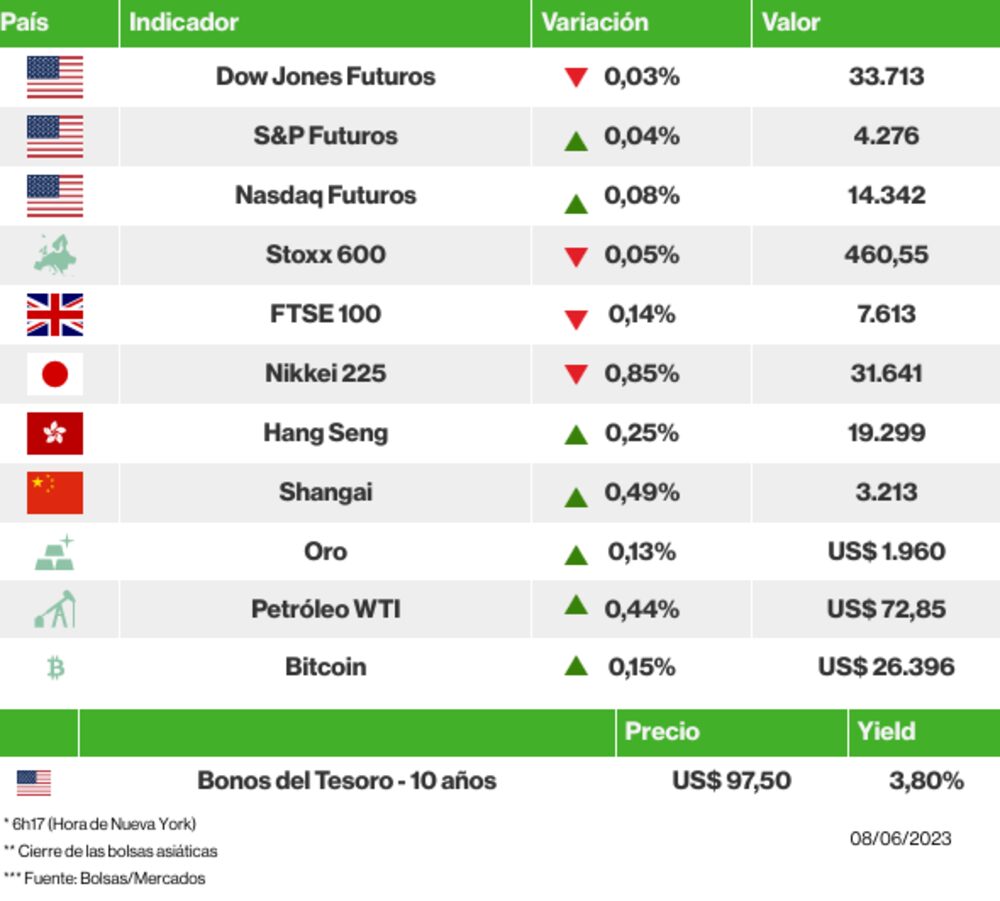Click the Bitcoin symbol icon

55,667
